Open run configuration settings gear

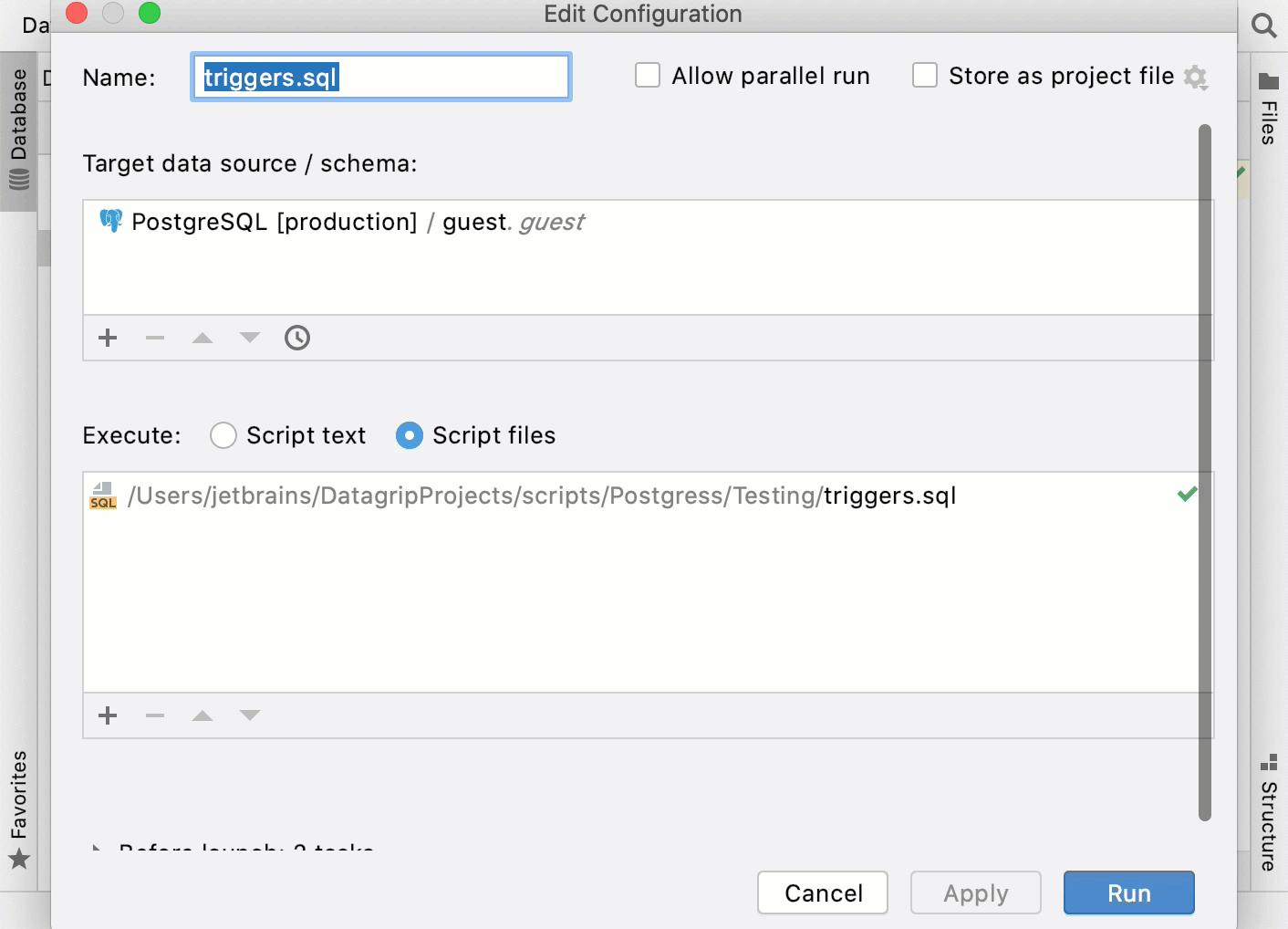(1197, 78)
